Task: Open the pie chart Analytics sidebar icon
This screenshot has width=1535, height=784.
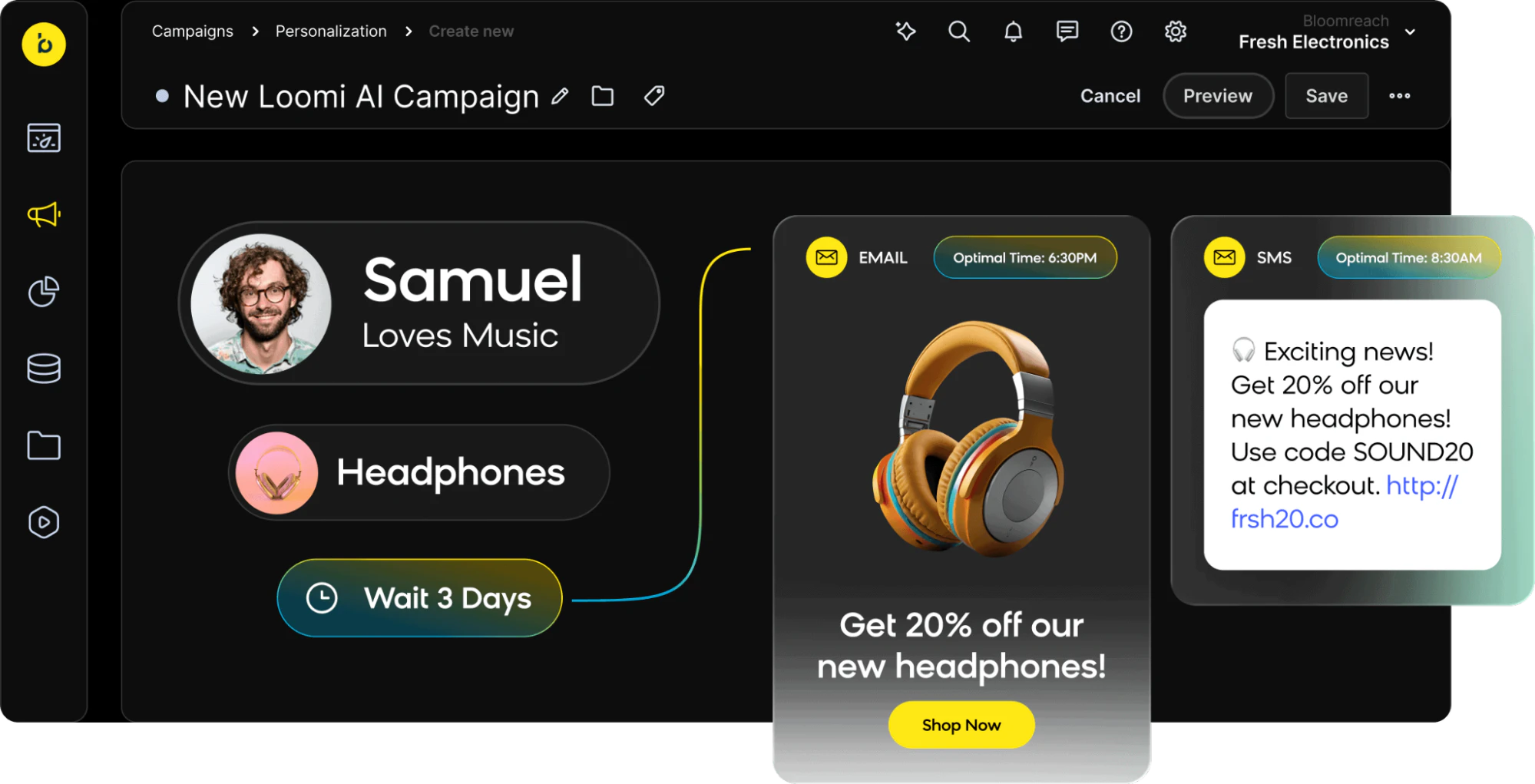Action: tap(44, 291)
